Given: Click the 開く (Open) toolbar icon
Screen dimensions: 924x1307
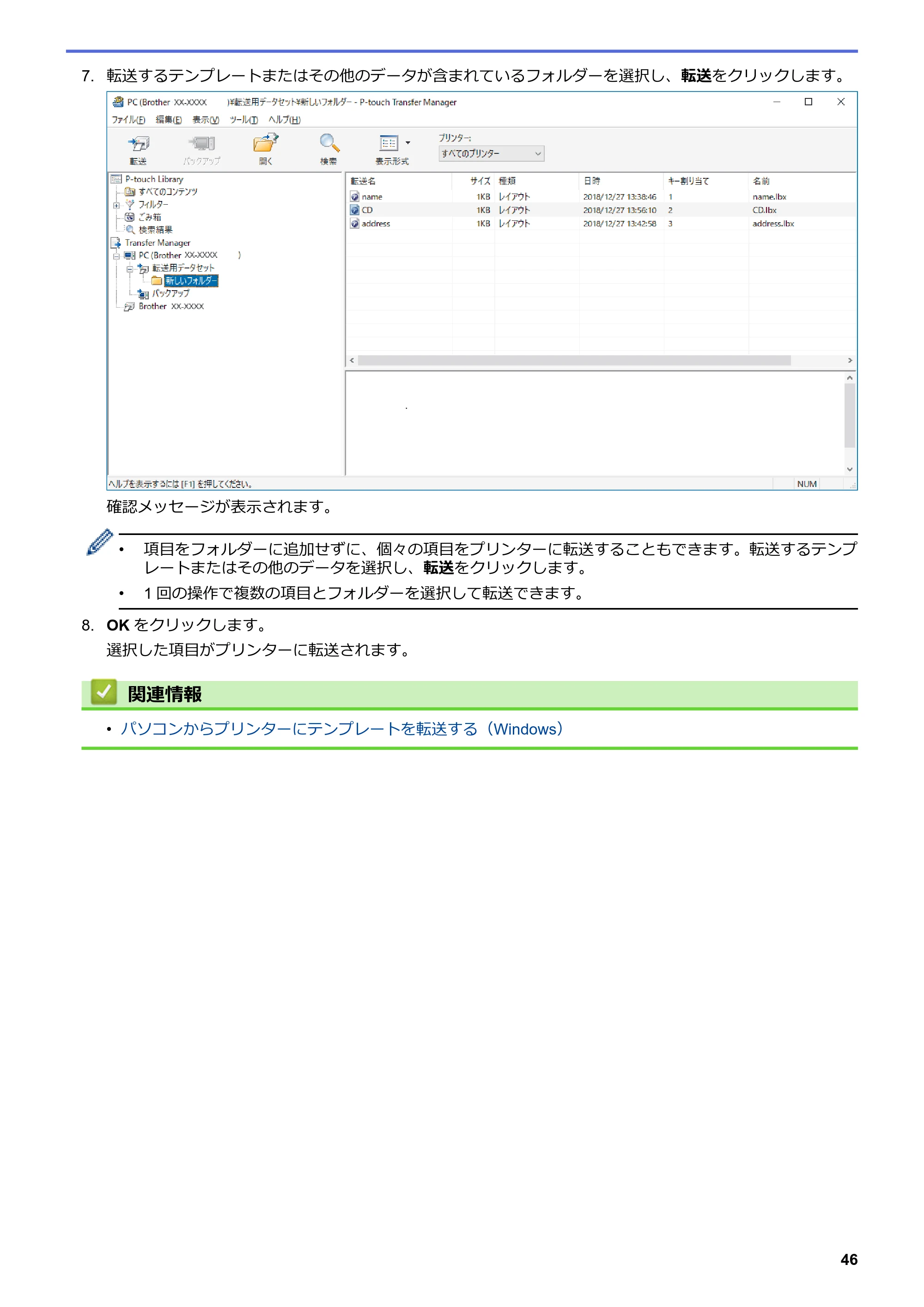Looking at the screenshot, I should tap(265, 143).
